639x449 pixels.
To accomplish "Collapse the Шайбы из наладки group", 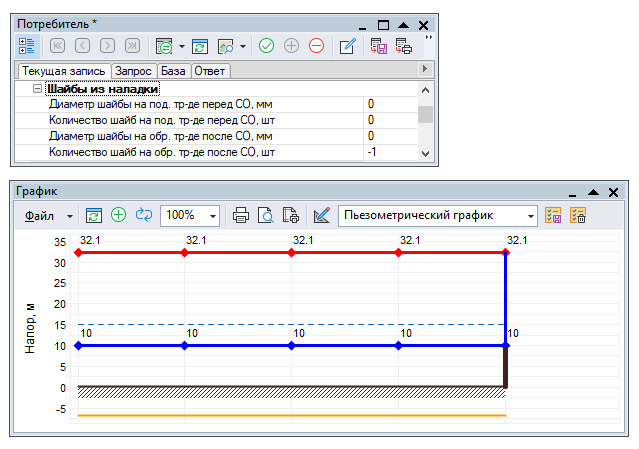I will click(x=37, y=89).
